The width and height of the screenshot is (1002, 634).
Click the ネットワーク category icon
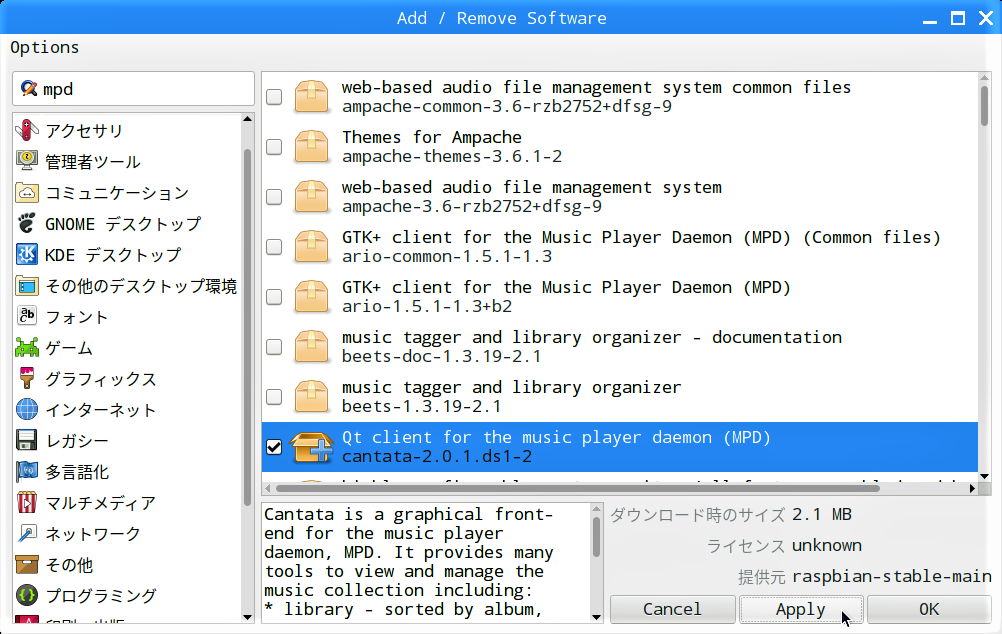point(26,534)
